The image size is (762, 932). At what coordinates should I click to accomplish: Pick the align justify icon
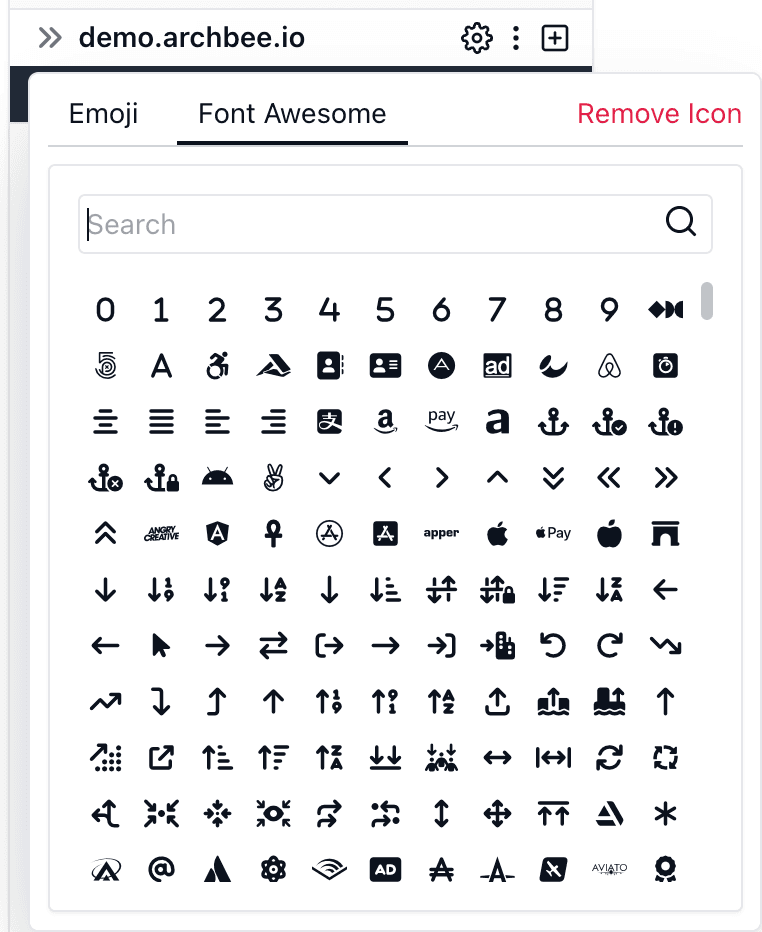coord(161,421)
